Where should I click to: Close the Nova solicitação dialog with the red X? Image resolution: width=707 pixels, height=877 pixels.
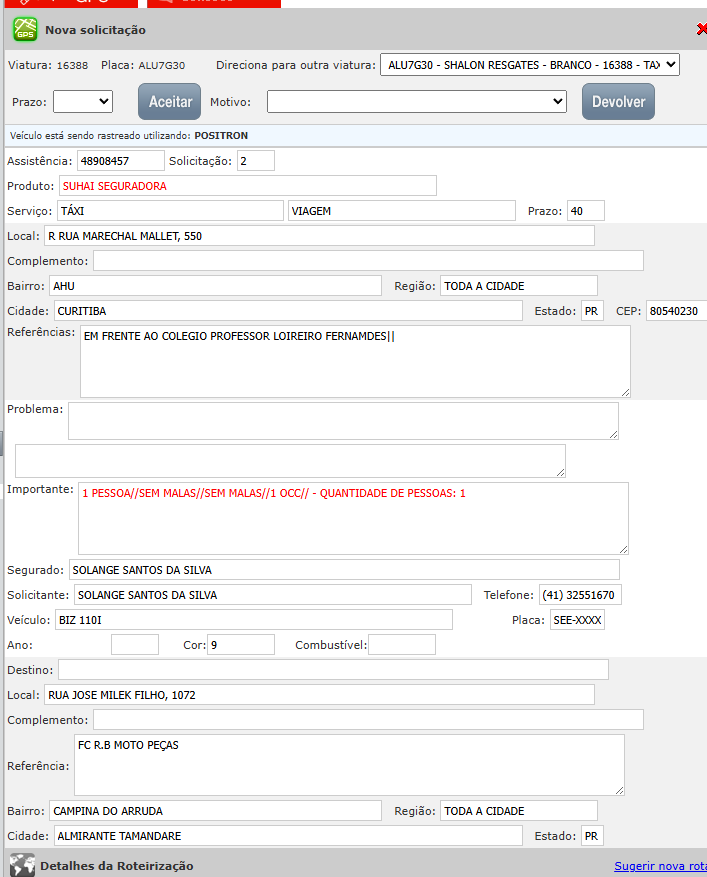[x=702, y=29]
